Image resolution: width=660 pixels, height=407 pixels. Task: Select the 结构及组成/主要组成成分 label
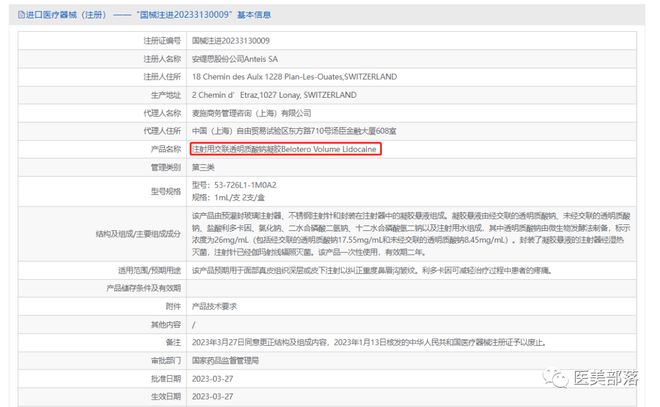pos(138,234)
